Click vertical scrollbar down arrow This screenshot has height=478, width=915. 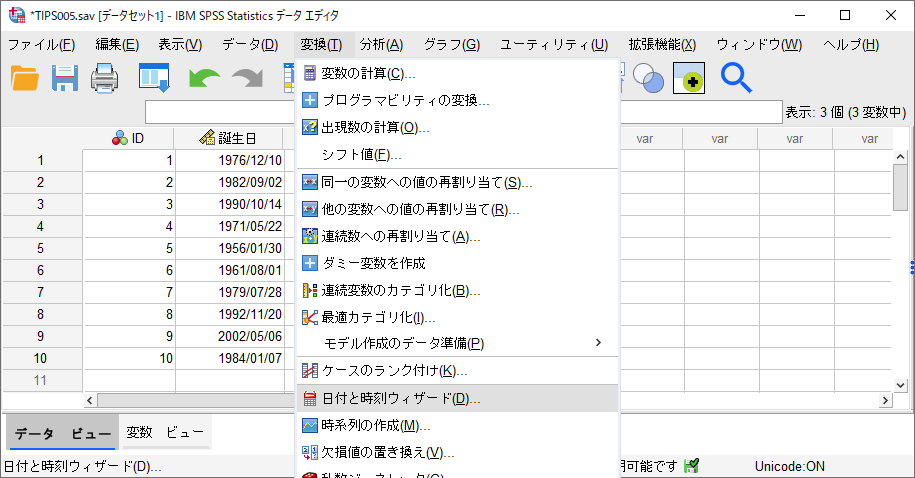pos(900,385)
